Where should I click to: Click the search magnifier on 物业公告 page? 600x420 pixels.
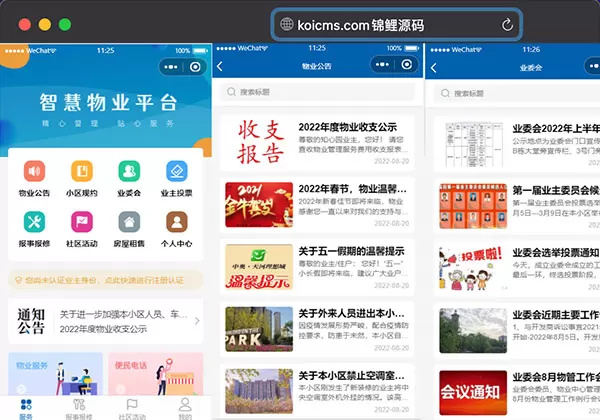[231, 92]
